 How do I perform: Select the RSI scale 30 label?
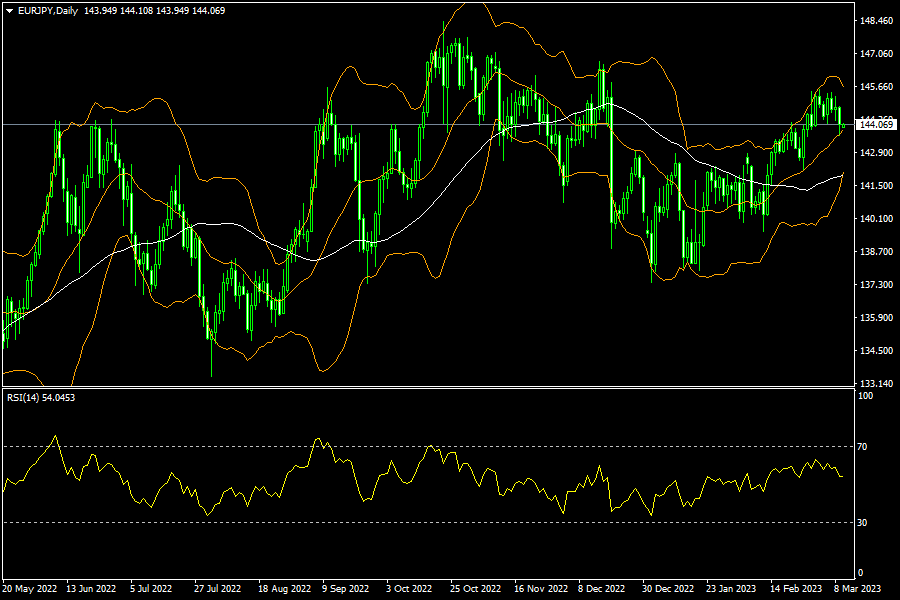point(862,522)
